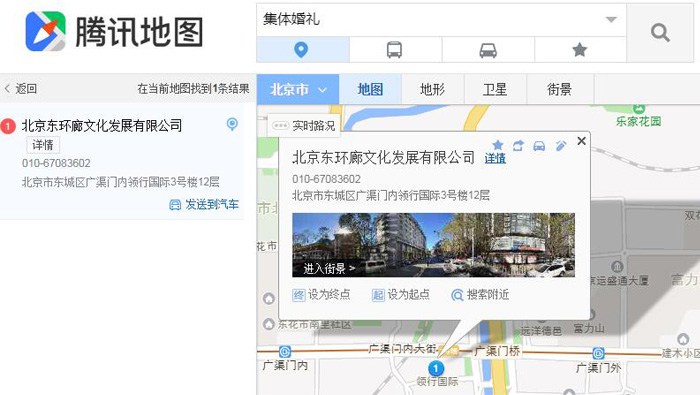The width and height of the screenshot is (700, 395).
Task: Open favorites star in search bar
Action: click(580, 50)
